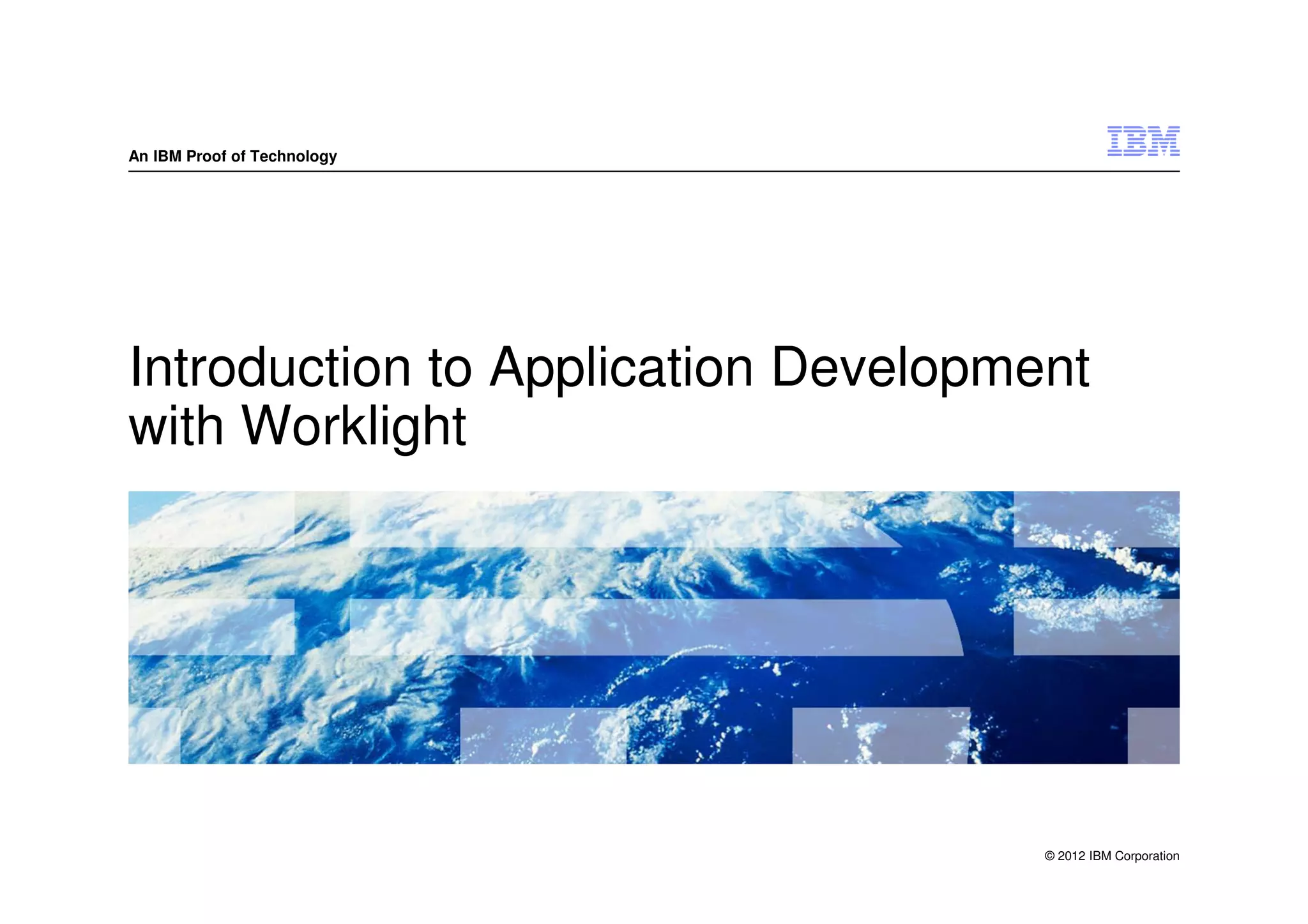Image resolution: width=1308 pixels, height=924 pixels.
Task: Click the word "Application" in the title
Action: (x=621, y=368)
